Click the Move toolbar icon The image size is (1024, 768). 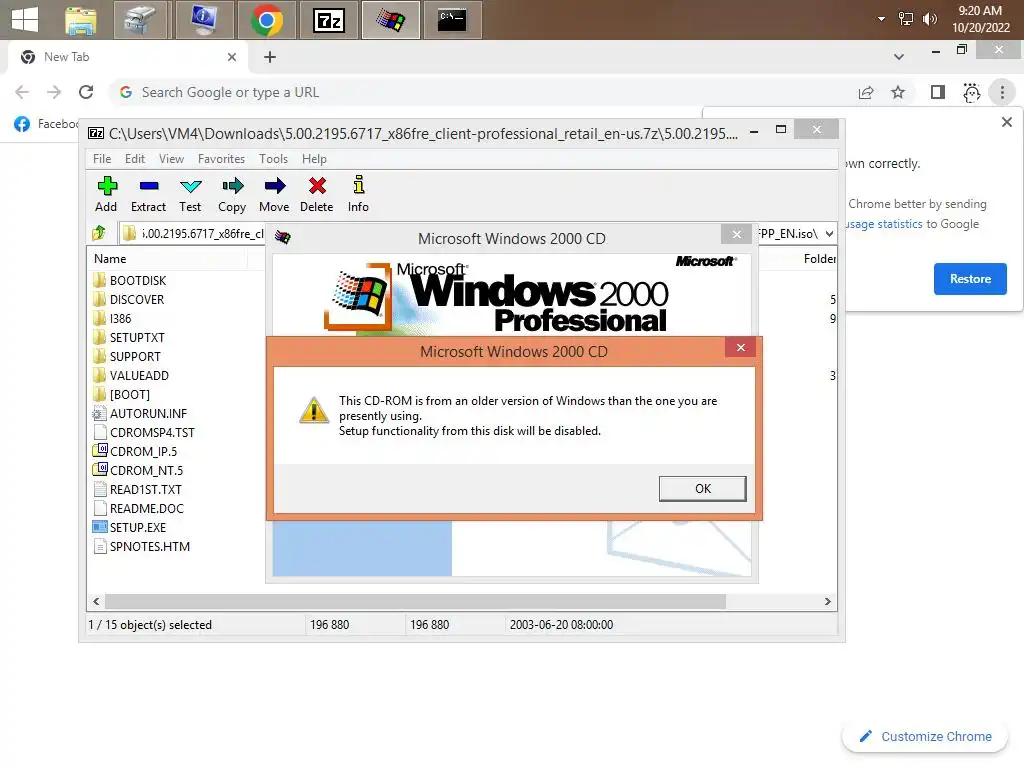[274, 187]
